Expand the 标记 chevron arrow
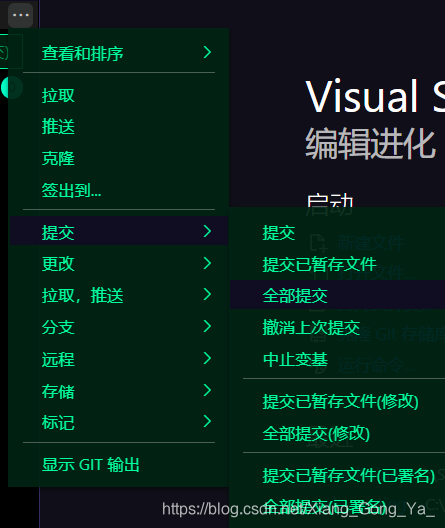Screen dimensions: 445x528 (x=207, y=421)
